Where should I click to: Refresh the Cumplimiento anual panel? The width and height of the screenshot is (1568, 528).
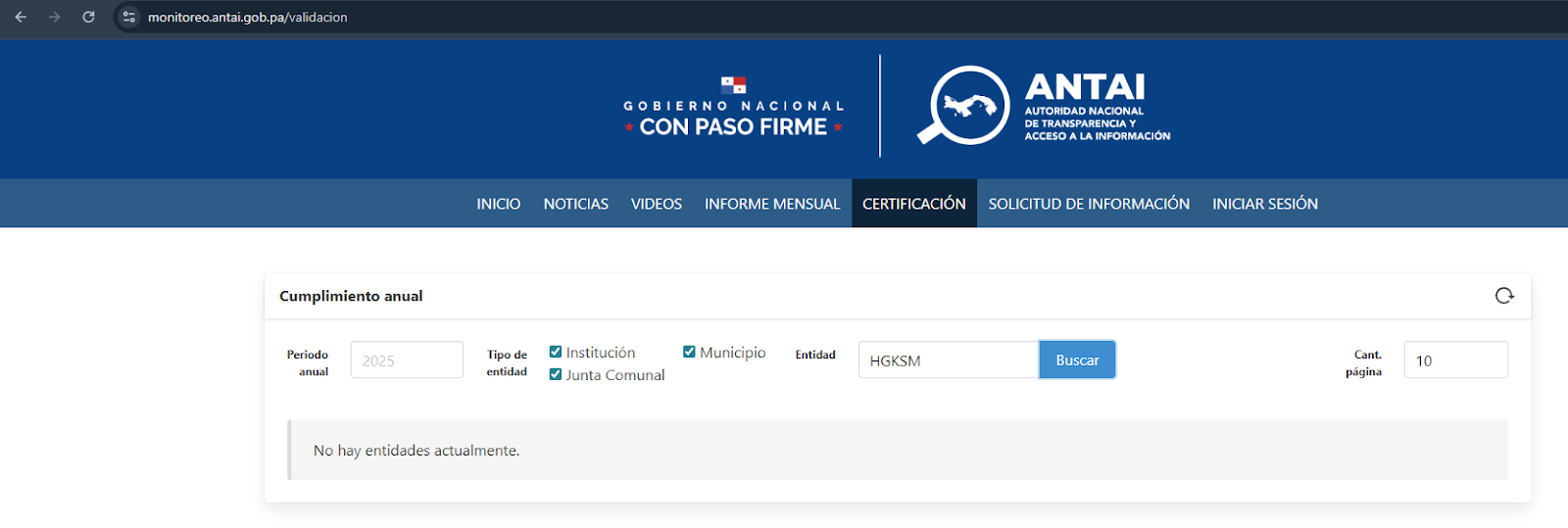[1504, 296]
